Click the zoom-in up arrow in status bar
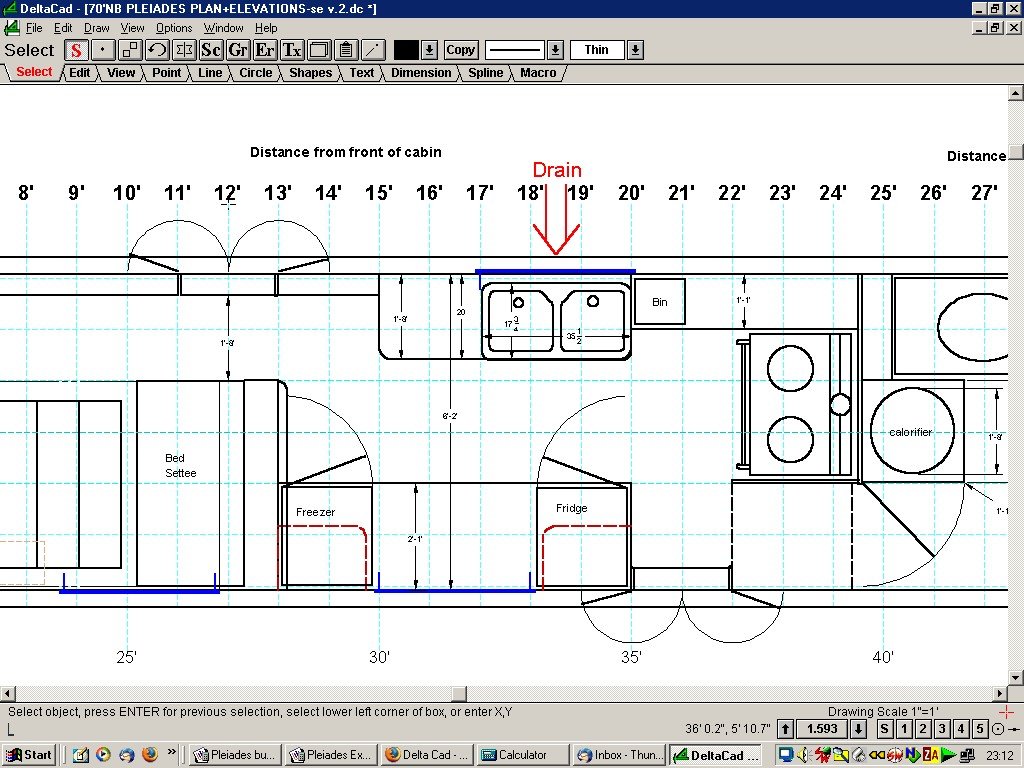1024x768 pixels. pos(785,729)
